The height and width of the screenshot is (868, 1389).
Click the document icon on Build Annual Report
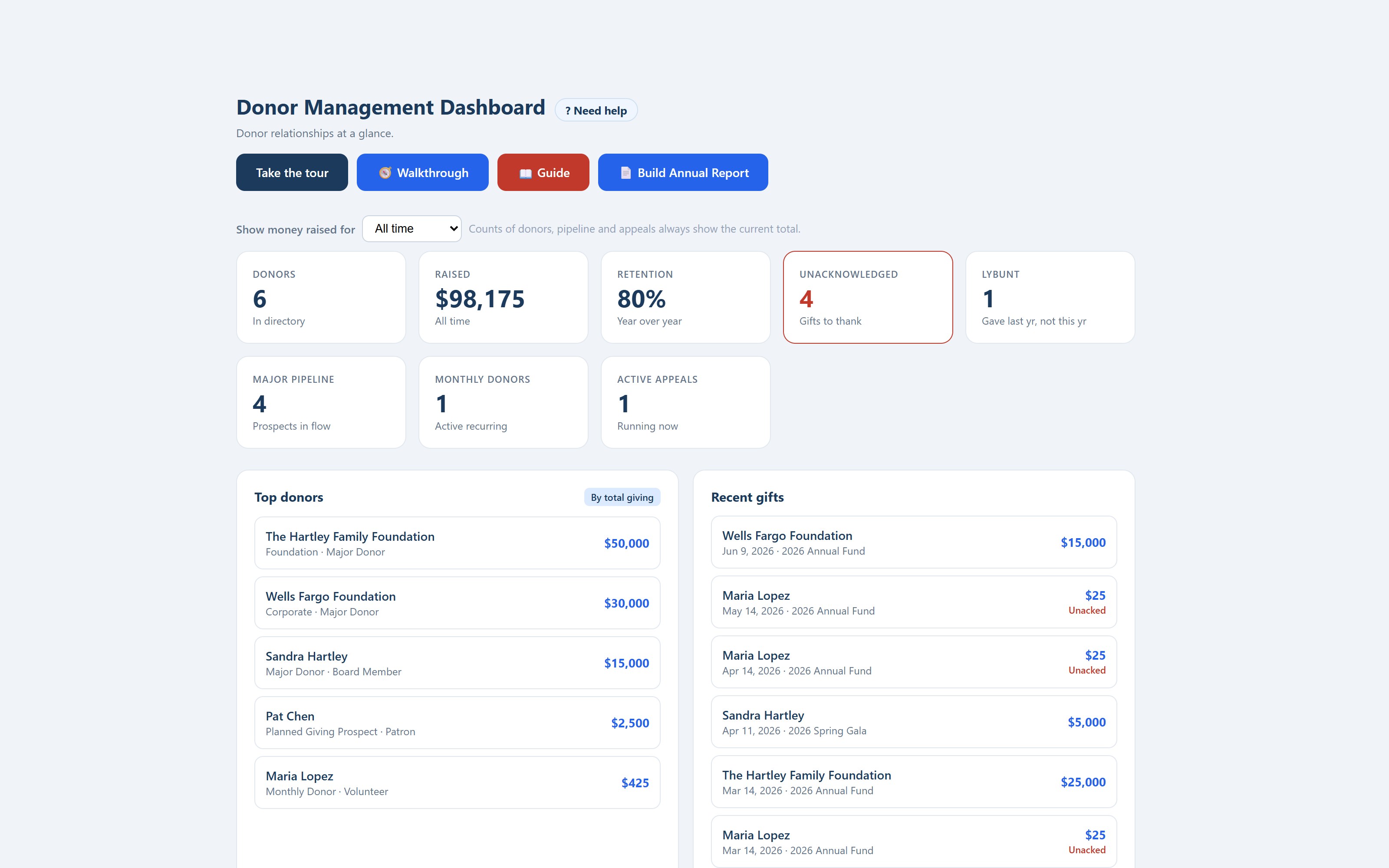click(x=625, y=173)
